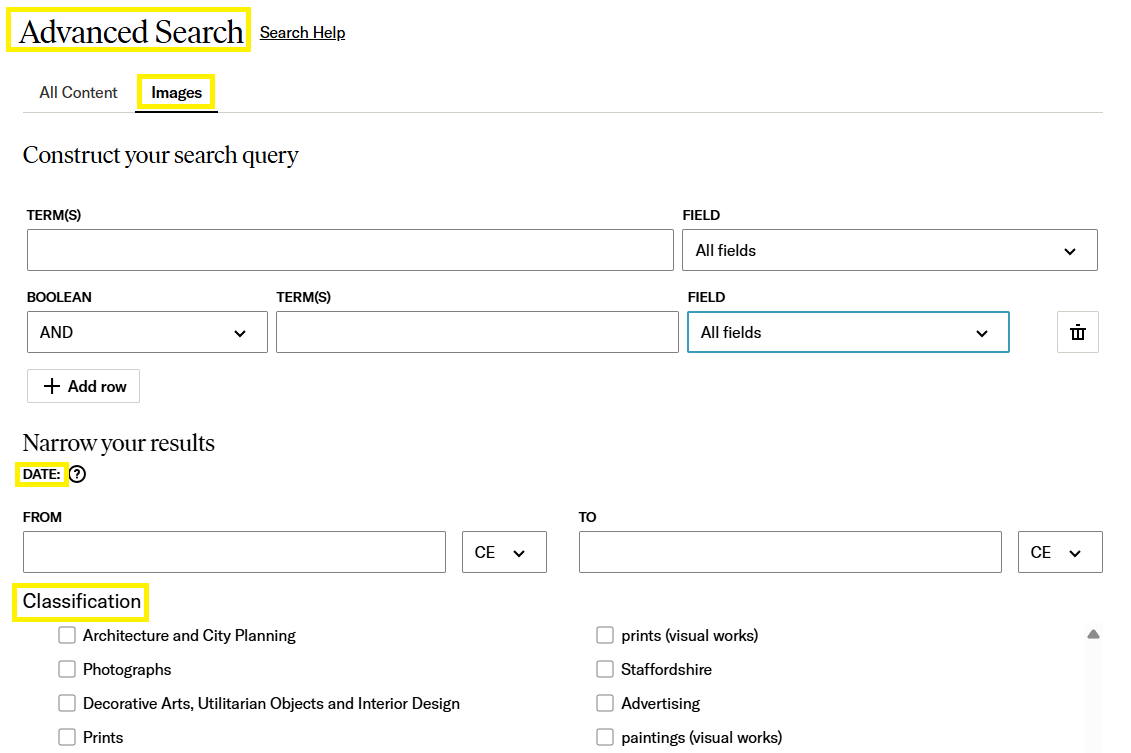Viewport: 1131px width, 753px height.
Task: Click the Date help question mark icon
Action: 77,475
